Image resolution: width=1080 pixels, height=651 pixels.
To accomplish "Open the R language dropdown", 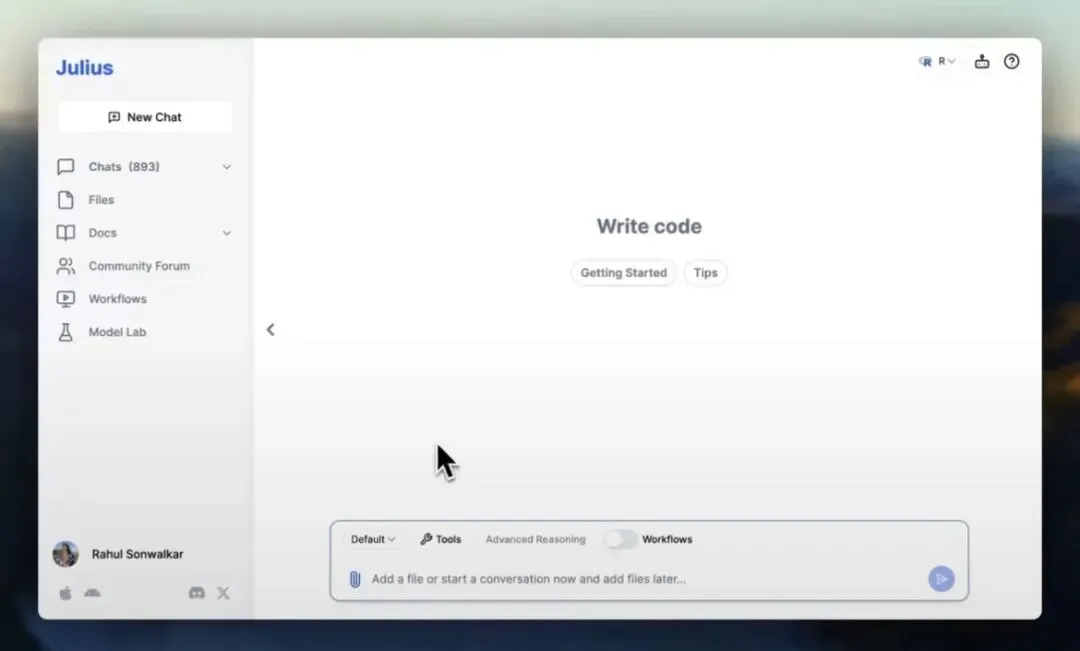I will click(937, 61).
